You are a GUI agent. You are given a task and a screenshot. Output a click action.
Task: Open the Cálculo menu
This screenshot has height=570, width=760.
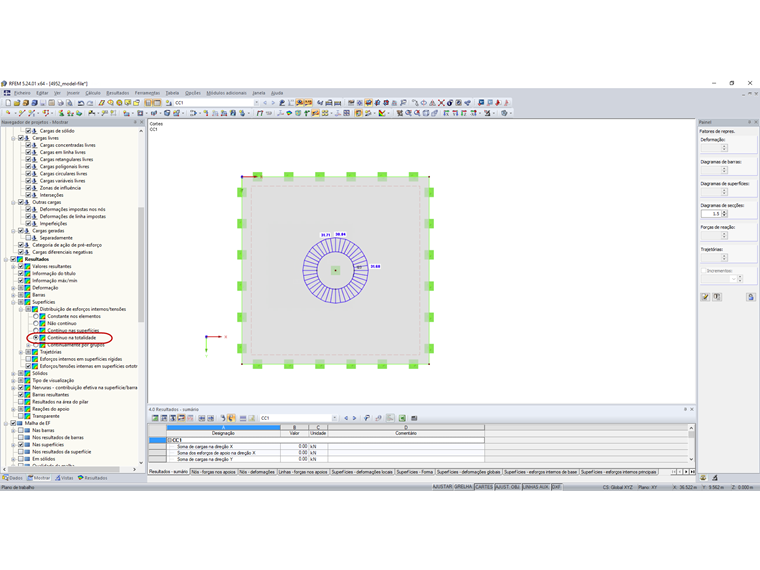pos(93,93)
